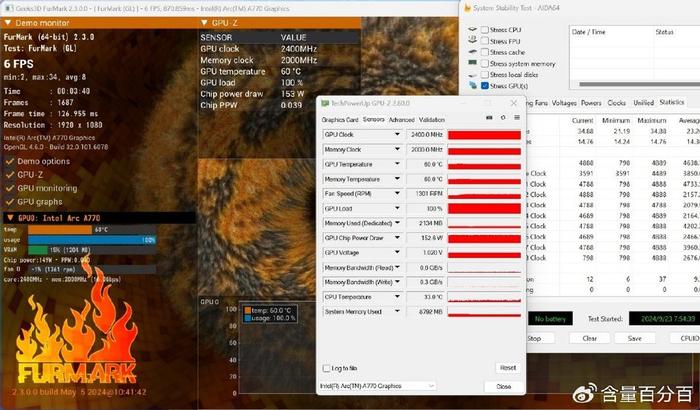Screen dimensions: 700x410
Task: Click the orange temp bar in FurMark
Action: [x=60, y=230]
